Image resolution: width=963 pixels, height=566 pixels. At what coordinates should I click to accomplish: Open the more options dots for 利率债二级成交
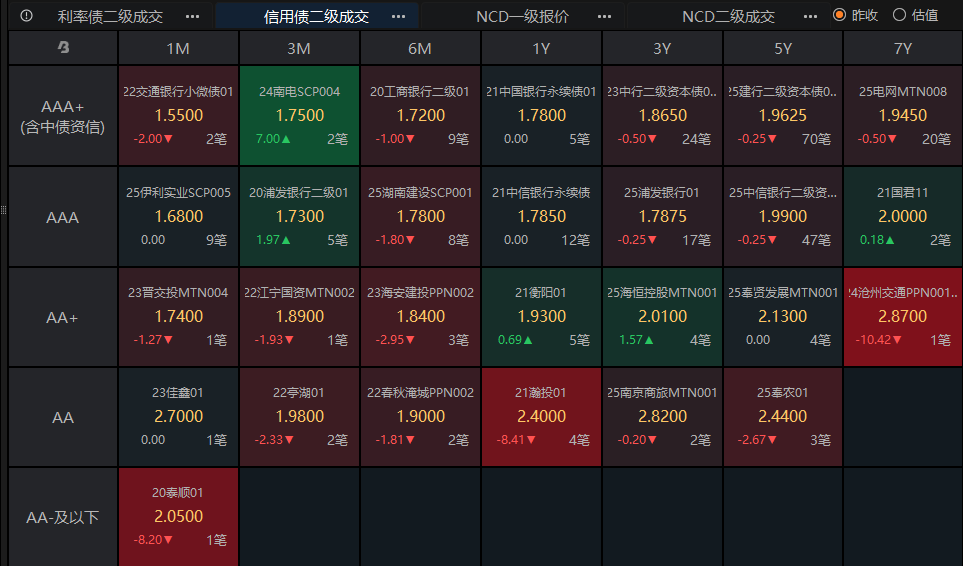[x=192, y=17]
